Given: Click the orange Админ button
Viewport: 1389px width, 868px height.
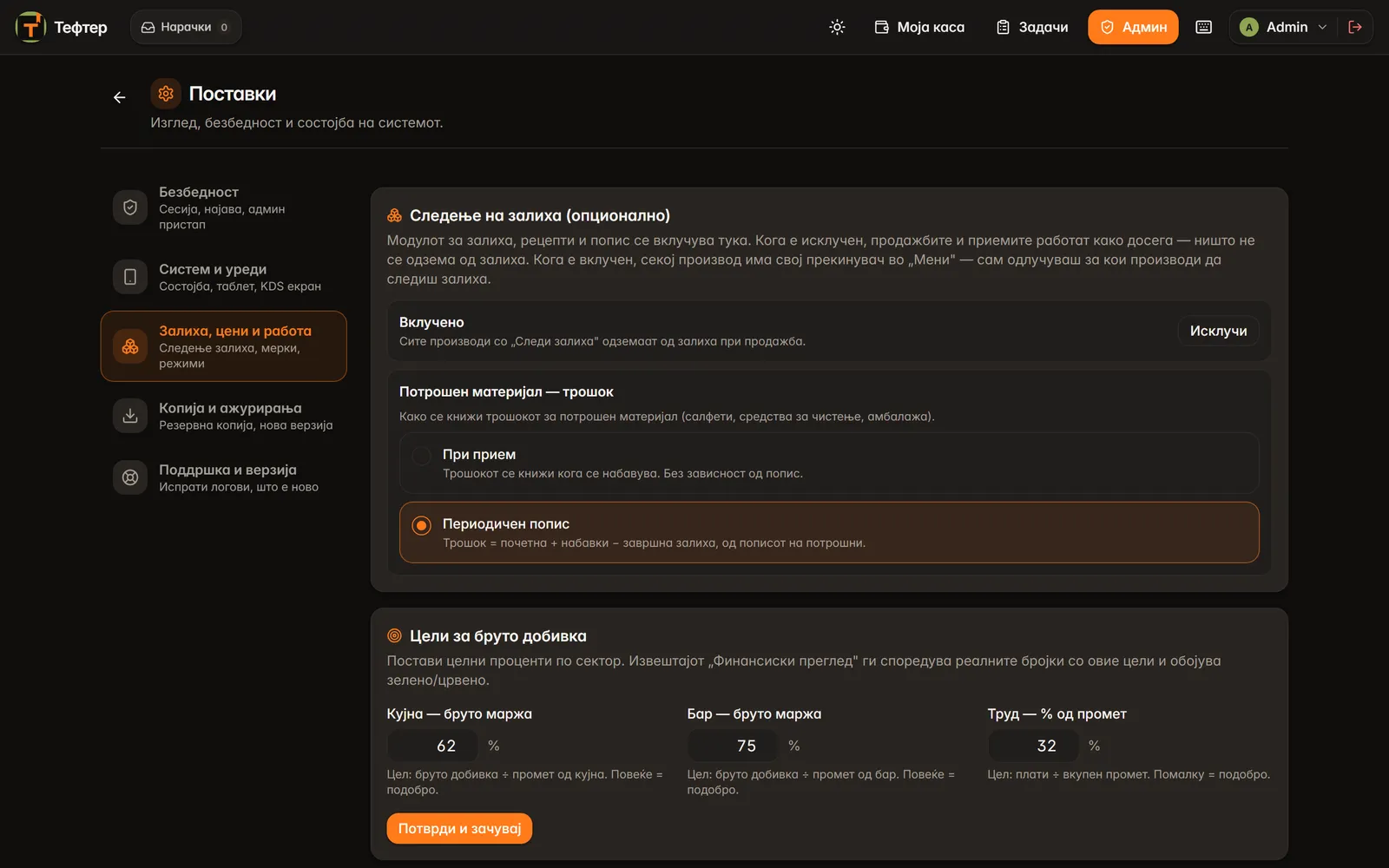Looking at the screenshot, I should point(1133,27).
